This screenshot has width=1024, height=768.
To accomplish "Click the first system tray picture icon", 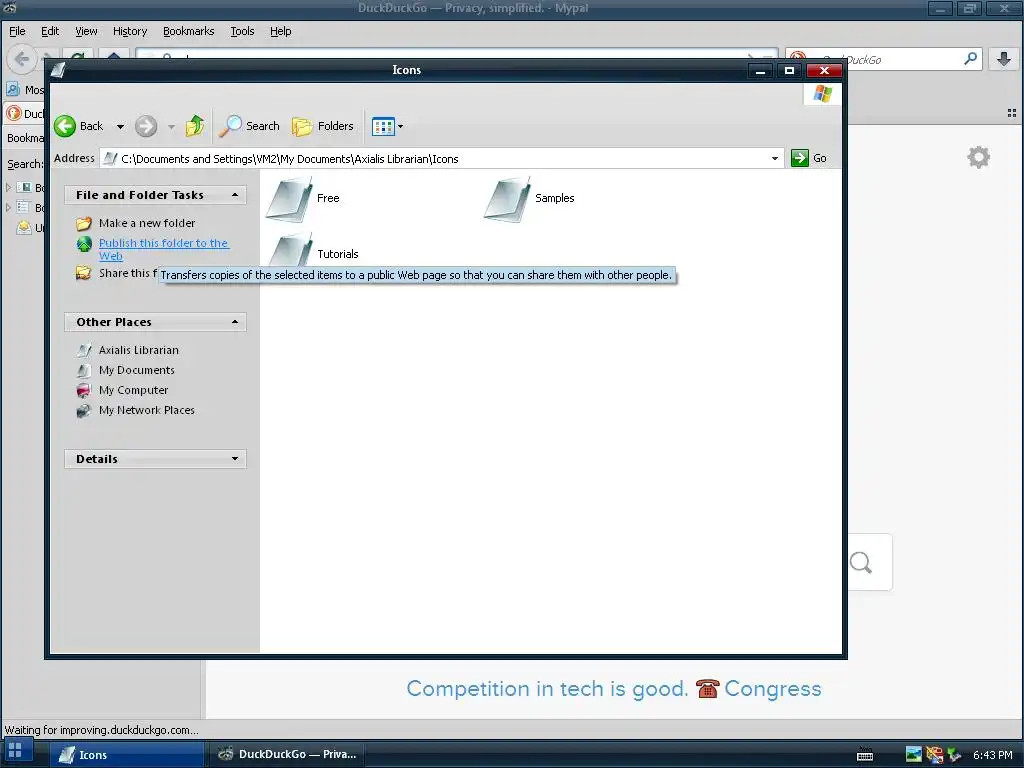I will [x=914, y=755].
